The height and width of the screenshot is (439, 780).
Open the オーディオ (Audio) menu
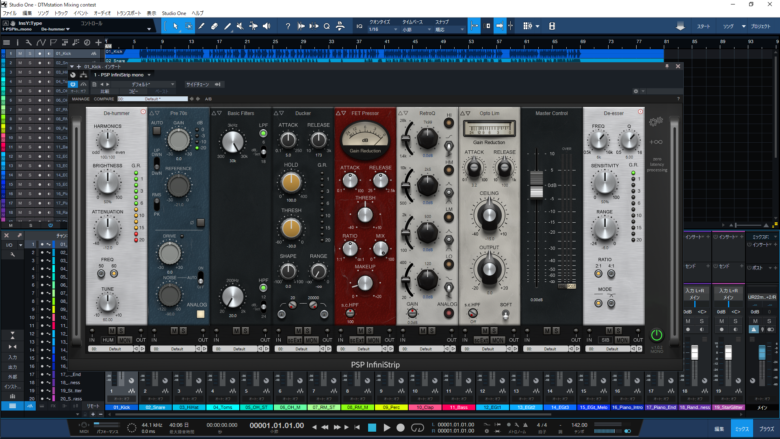pos(102,13)
